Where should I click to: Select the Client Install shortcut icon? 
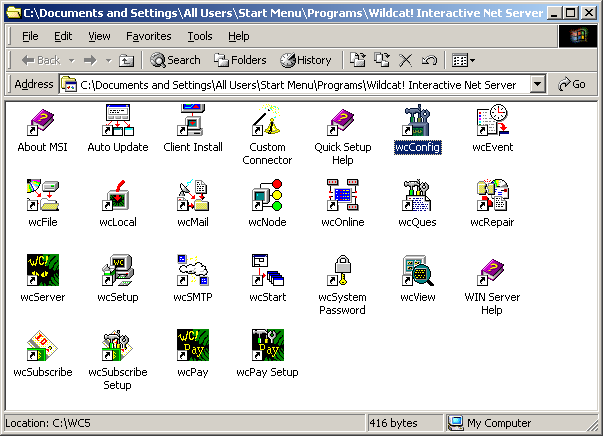coord(193,121)
